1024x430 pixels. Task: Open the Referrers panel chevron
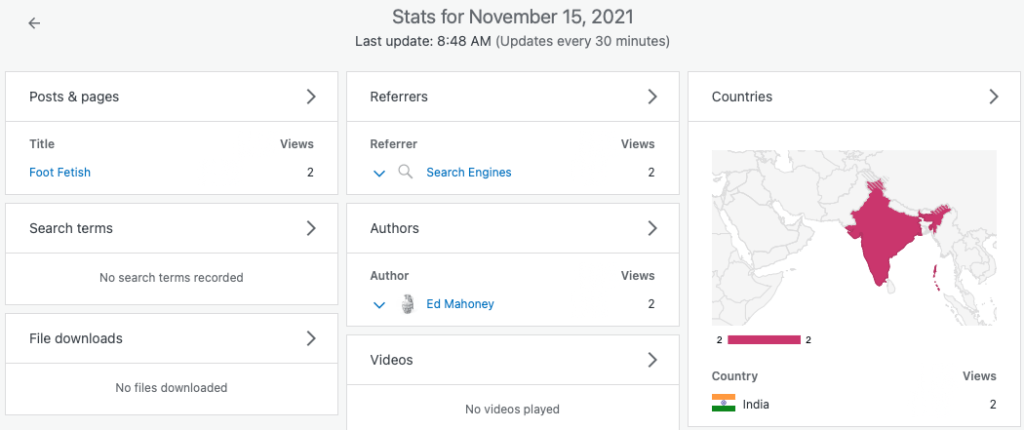(652, 97)
